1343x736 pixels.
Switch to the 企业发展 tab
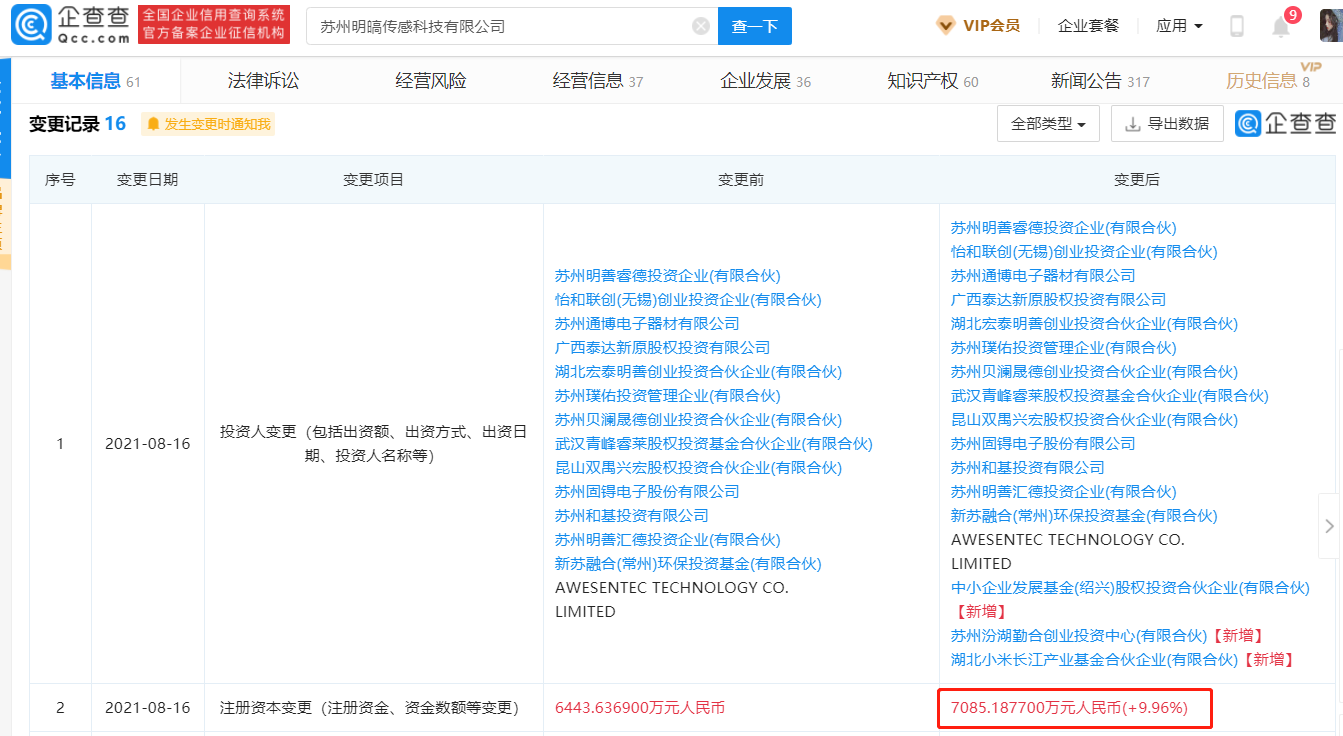[x=766, y=81]
